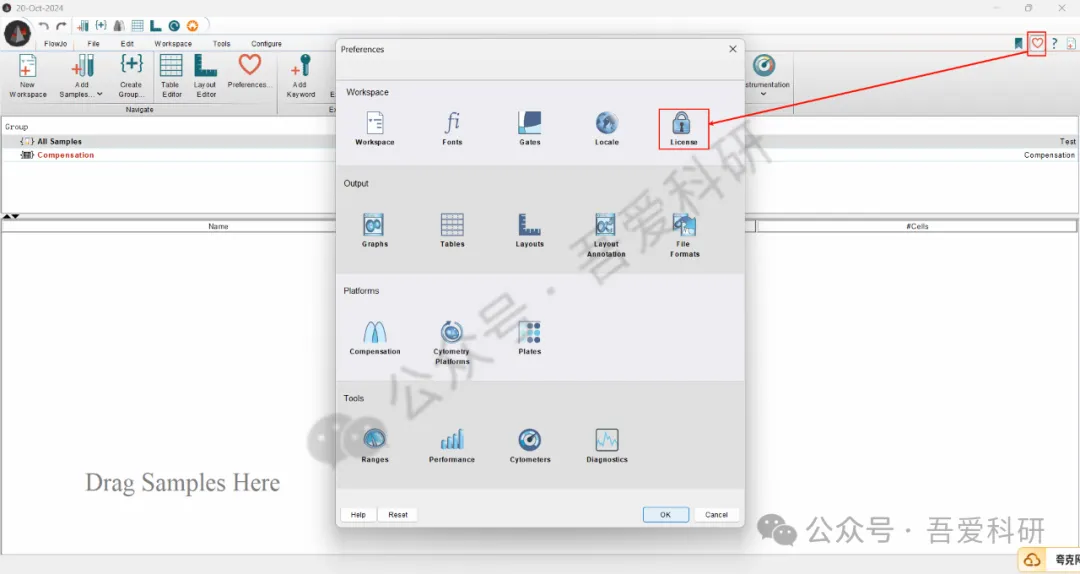Click the teal circular quick-access icon
The height and width of the screenshot is (574, 1080).
[174, 26]
